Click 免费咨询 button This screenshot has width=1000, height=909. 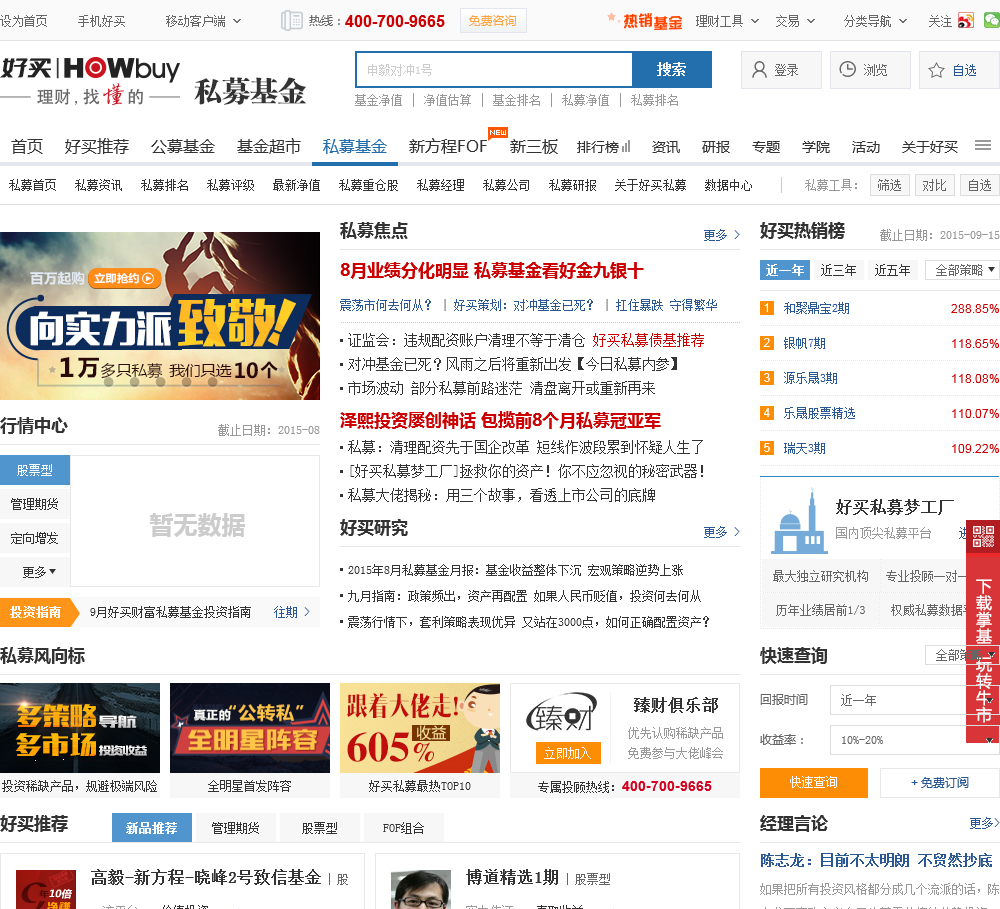492,21
